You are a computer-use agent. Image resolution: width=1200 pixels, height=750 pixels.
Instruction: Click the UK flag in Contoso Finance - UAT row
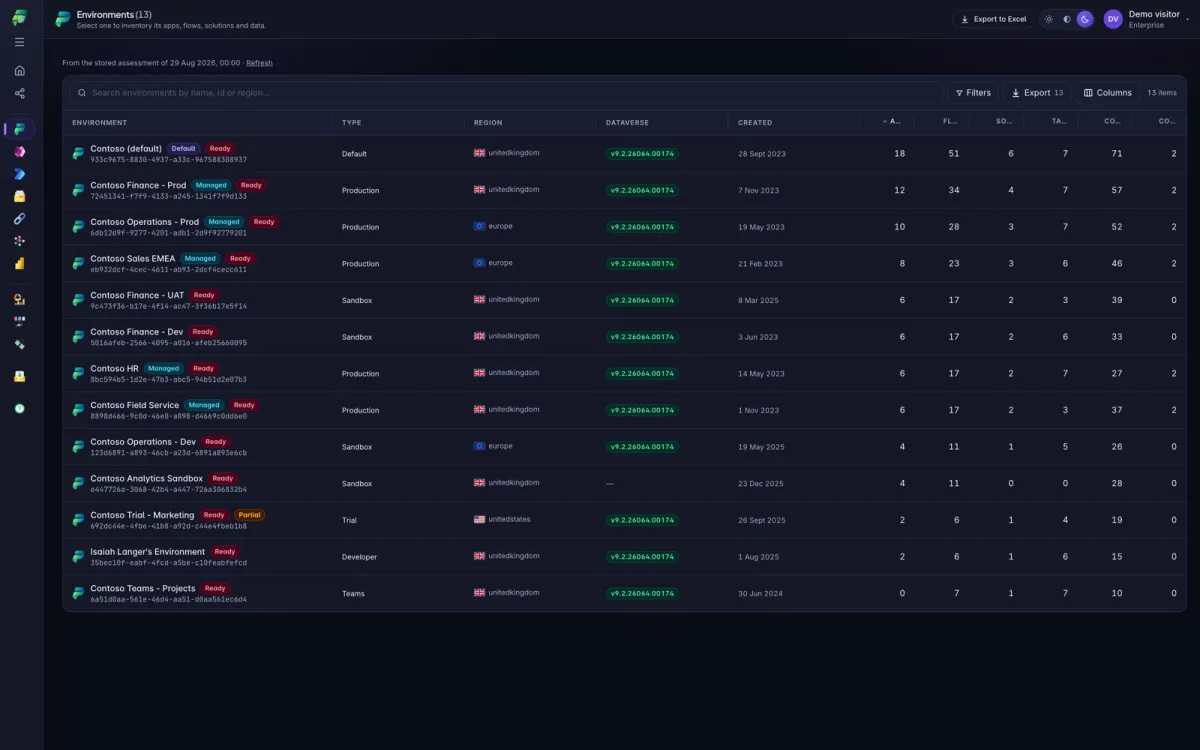479,299
